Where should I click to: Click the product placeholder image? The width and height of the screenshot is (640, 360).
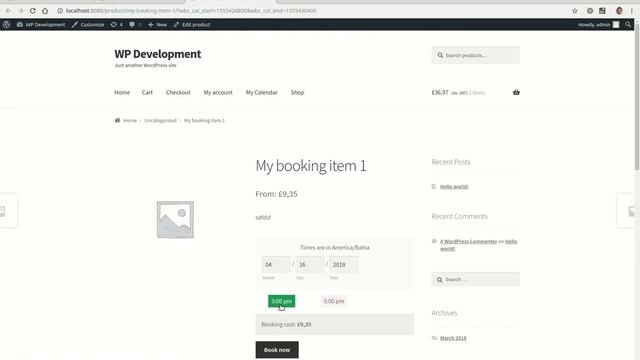[175, 220]
